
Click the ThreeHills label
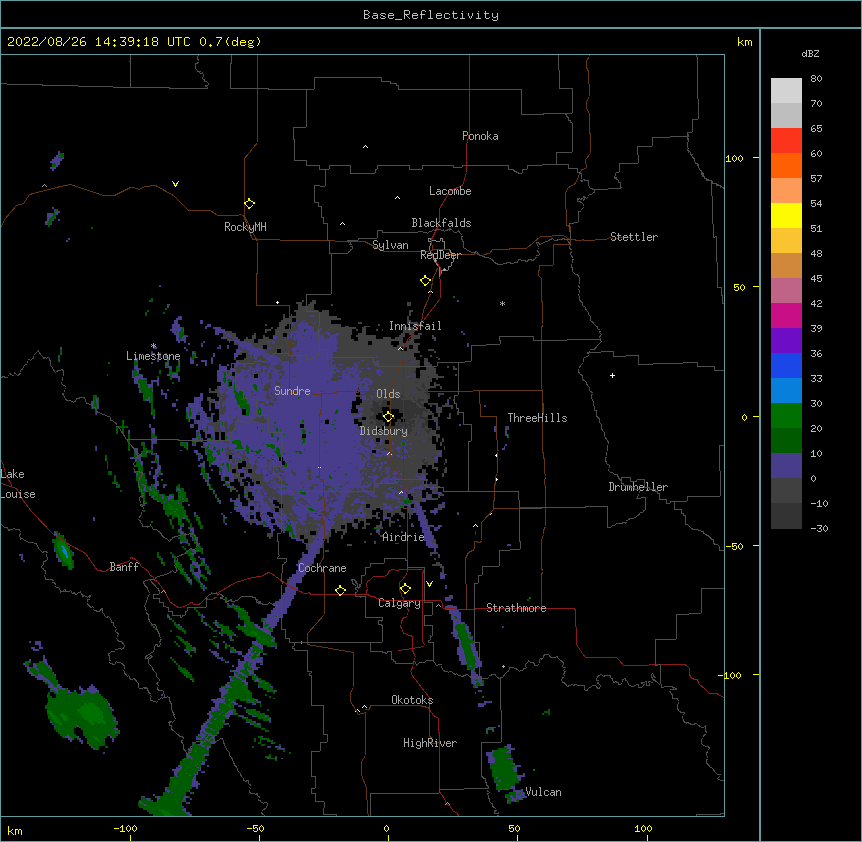(x=537, y=418)
